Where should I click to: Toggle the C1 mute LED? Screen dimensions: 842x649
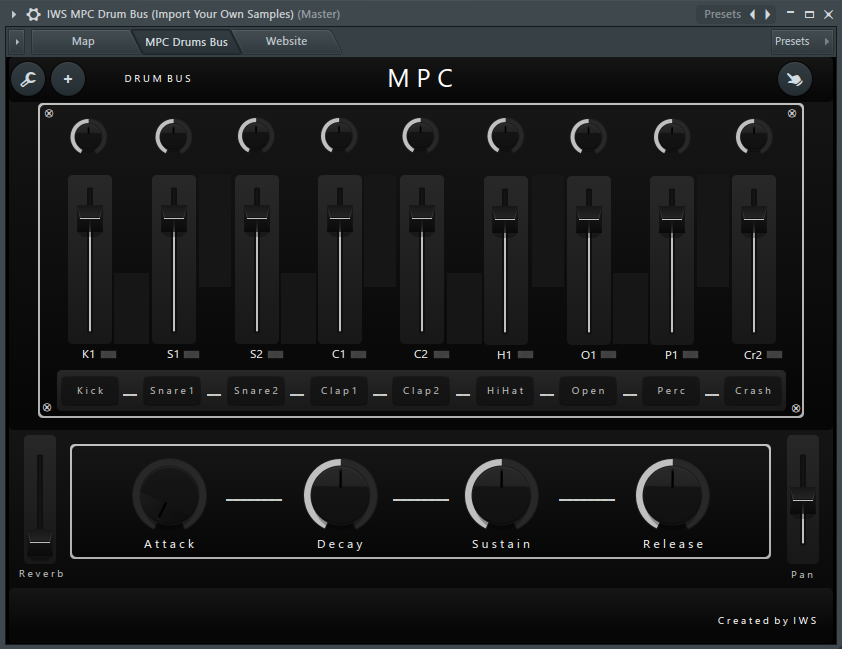[x=358, y=354]
